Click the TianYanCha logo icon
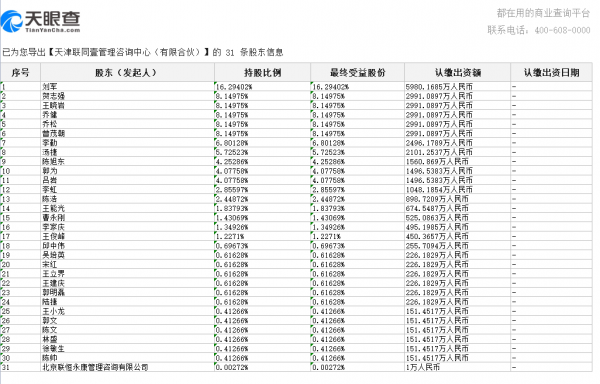 pyautogui.click(x=11, y=21)
